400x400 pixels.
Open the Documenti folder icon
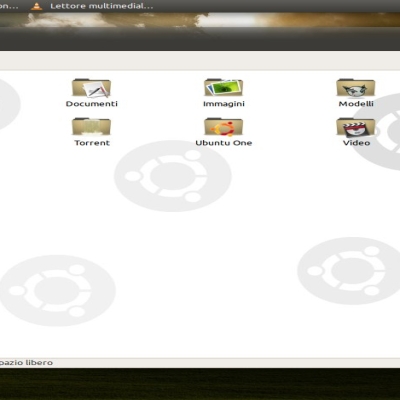91,88
